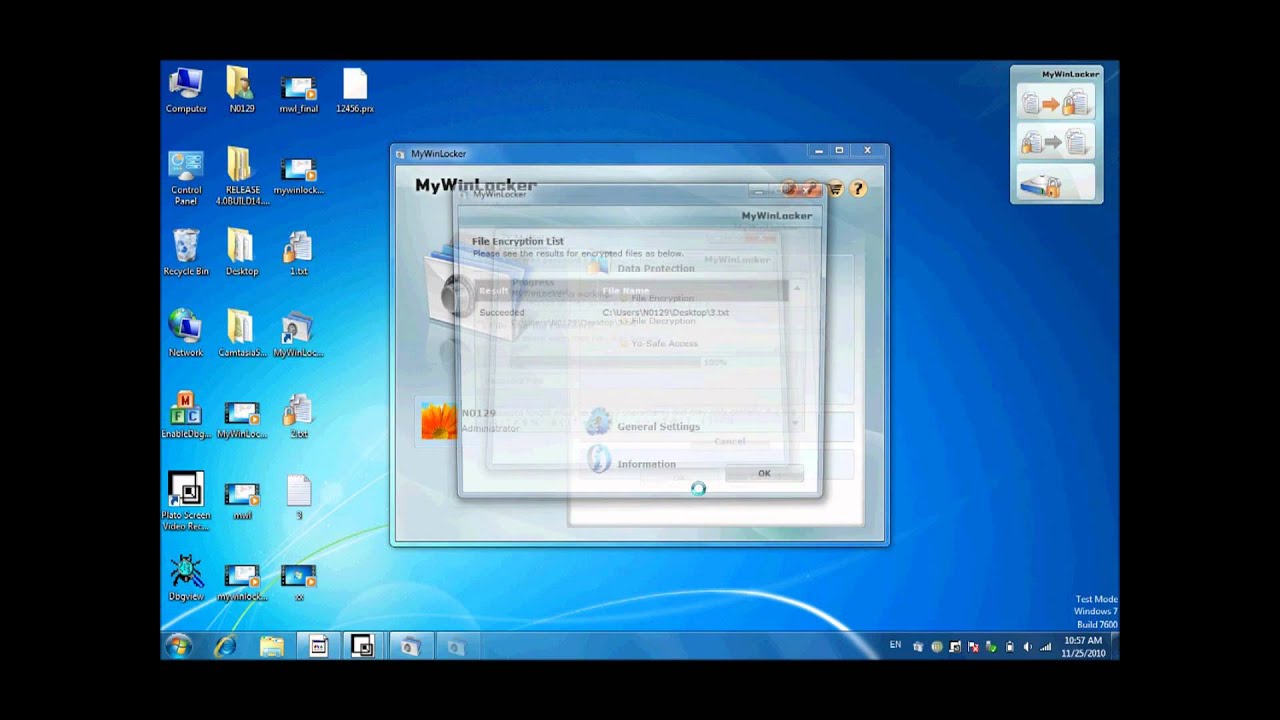
Task: Open the clock showing 10:57 AM
Action: 1082,646
